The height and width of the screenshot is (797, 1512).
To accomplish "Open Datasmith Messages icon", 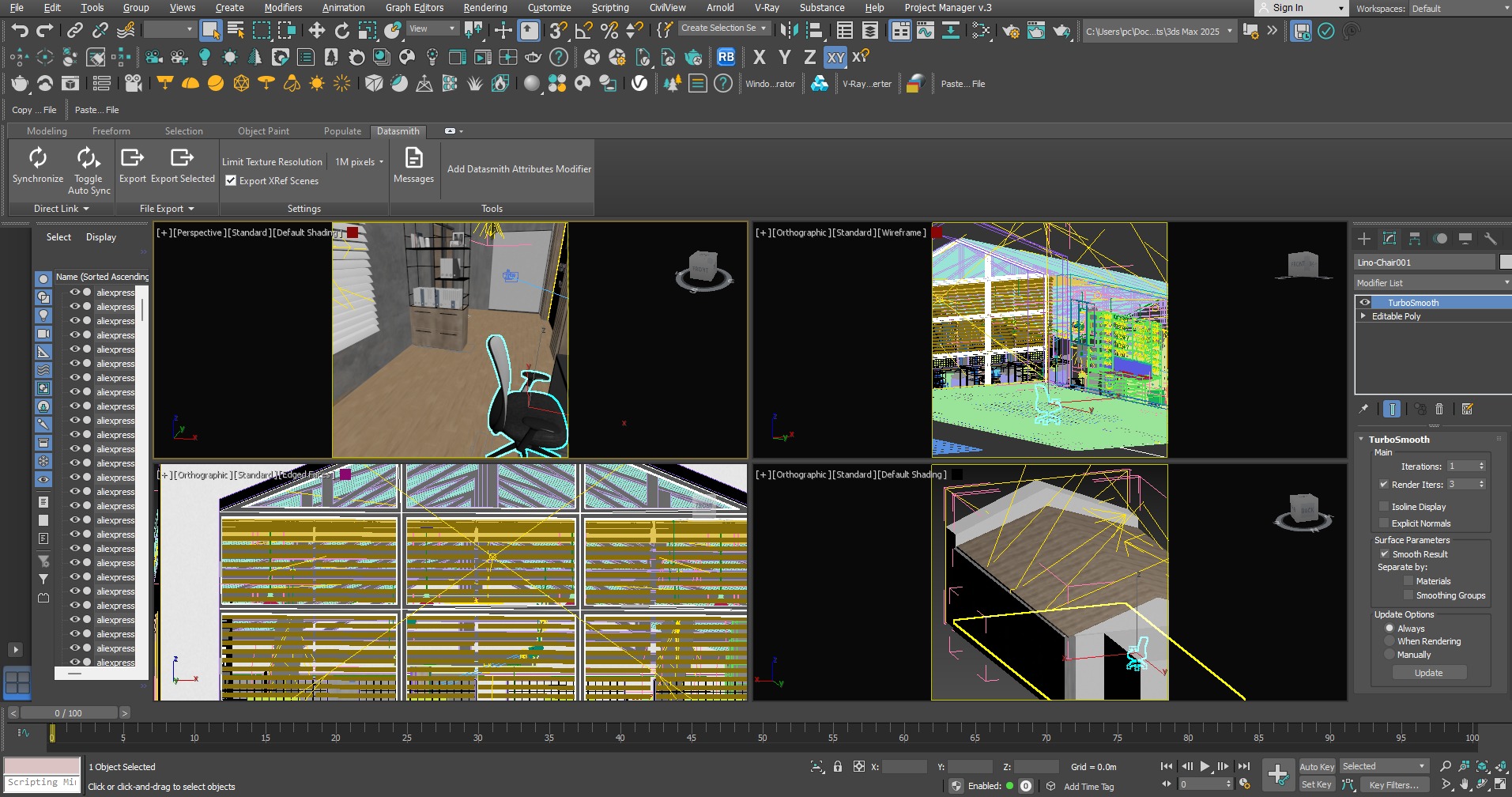I will tap(413, 165).
